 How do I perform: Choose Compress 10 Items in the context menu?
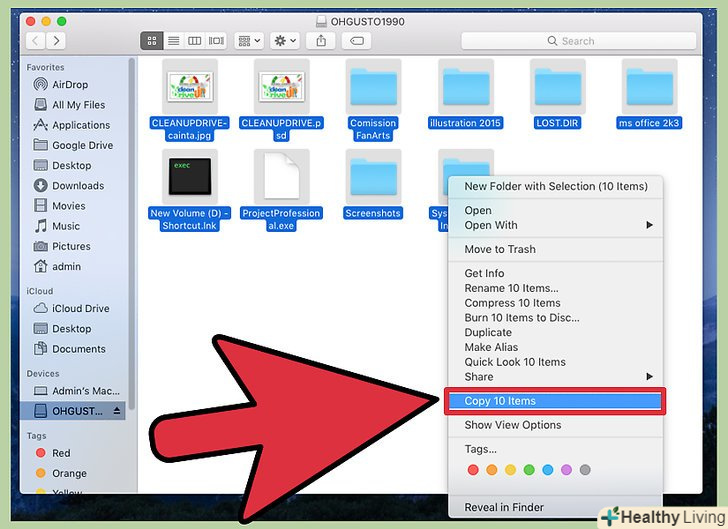(x=512, y=303)
